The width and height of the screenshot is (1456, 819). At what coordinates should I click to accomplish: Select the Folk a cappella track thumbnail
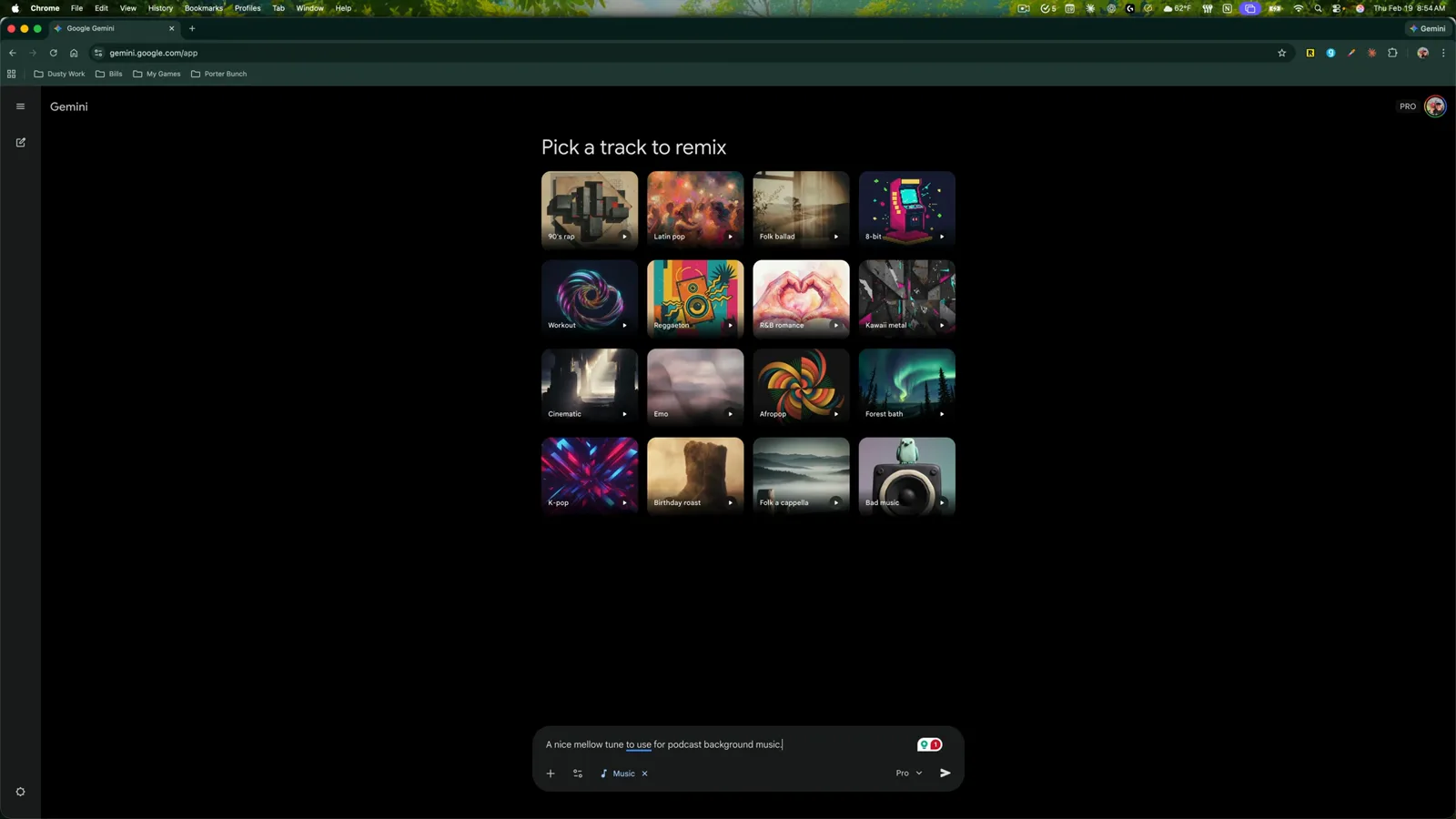click(x=801, y=476)
